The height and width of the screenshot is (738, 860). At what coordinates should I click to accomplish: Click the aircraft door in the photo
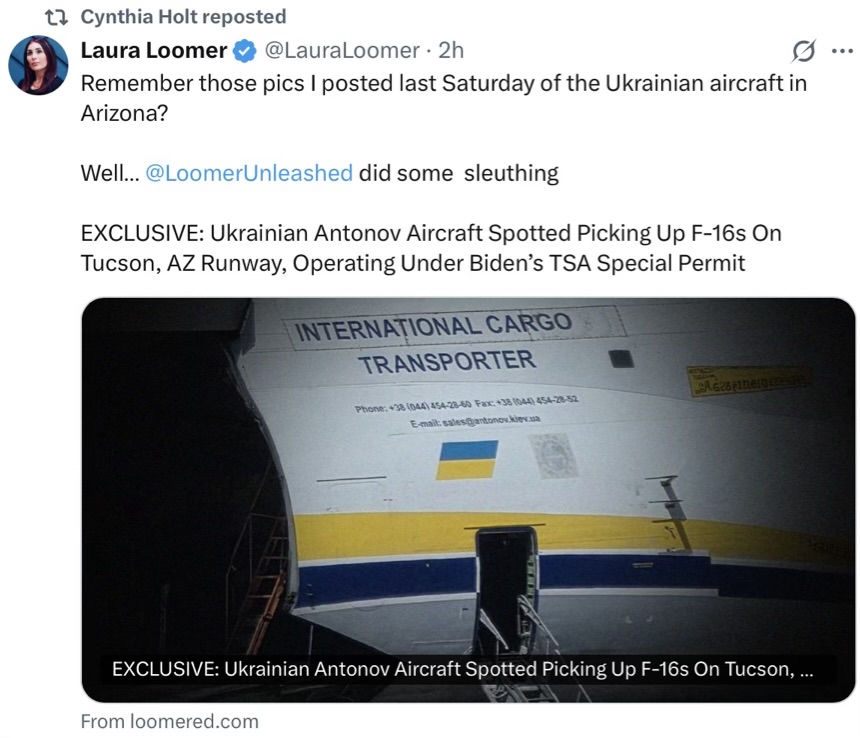click(x=507, y=587)
